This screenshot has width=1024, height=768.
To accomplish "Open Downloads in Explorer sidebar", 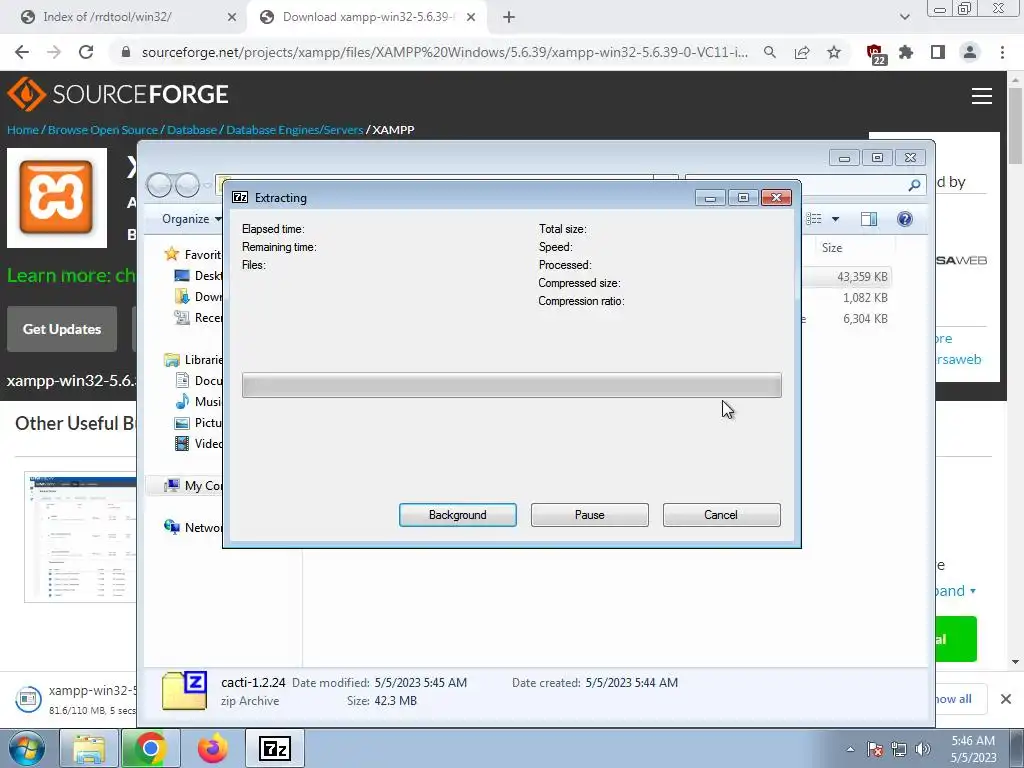I will point(199,296).
